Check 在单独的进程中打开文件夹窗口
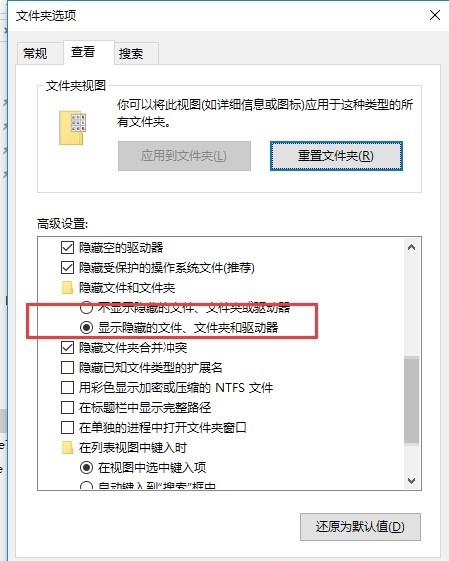The height and width of the screenshot is (561, 449). (x=67, y=428)
